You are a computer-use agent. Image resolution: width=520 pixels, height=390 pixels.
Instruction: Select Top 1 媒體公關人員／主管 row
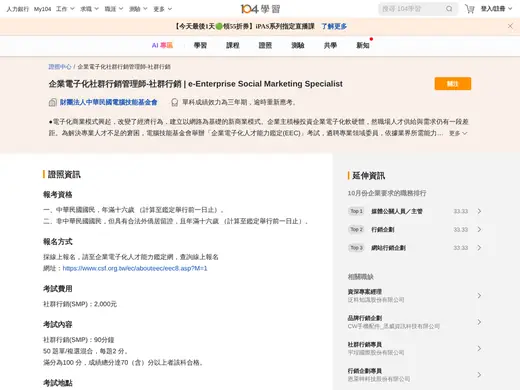[415, 211]
